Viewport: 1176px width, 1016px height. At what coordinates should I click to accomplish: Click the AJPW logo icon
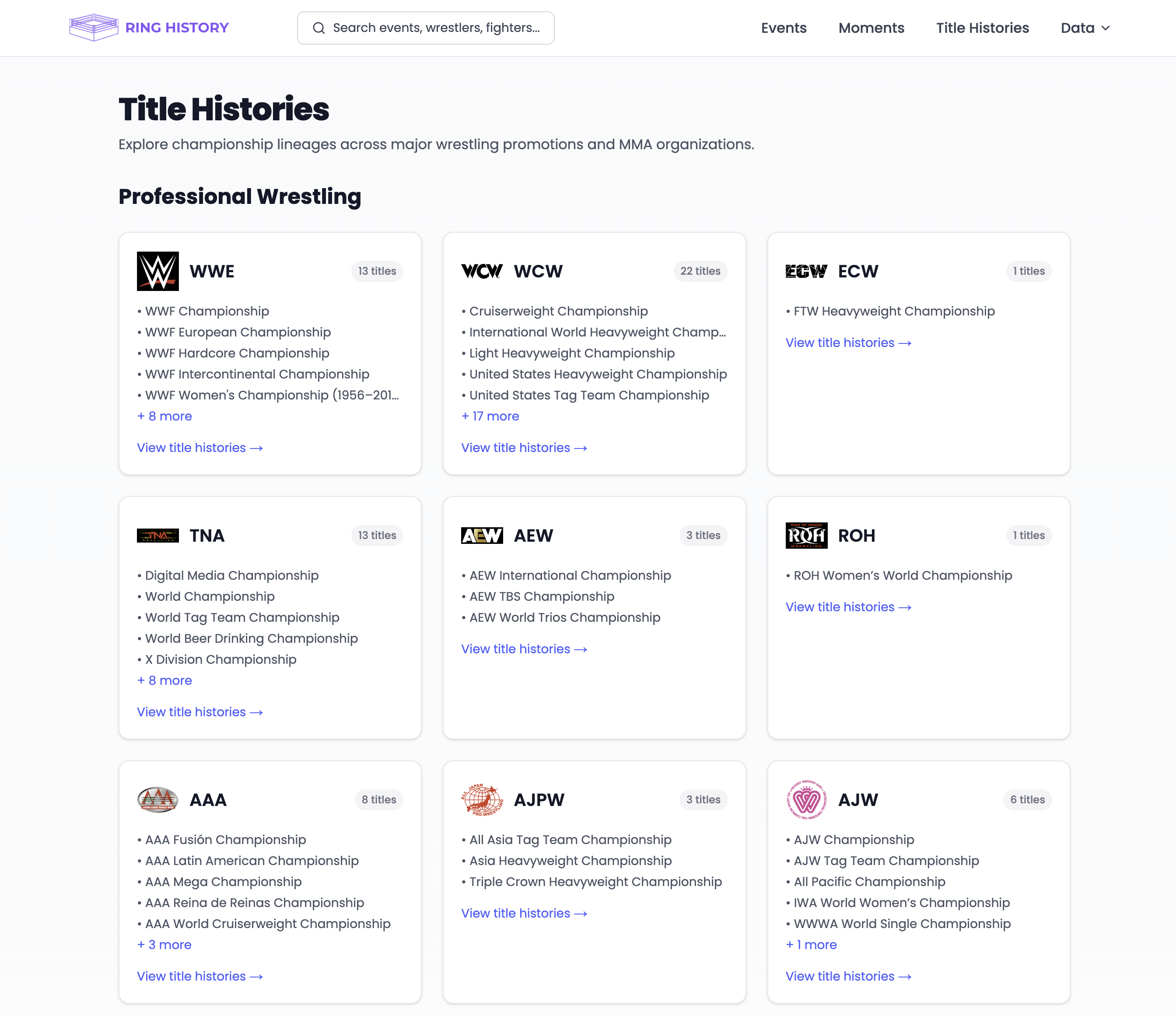click(482, 799)
